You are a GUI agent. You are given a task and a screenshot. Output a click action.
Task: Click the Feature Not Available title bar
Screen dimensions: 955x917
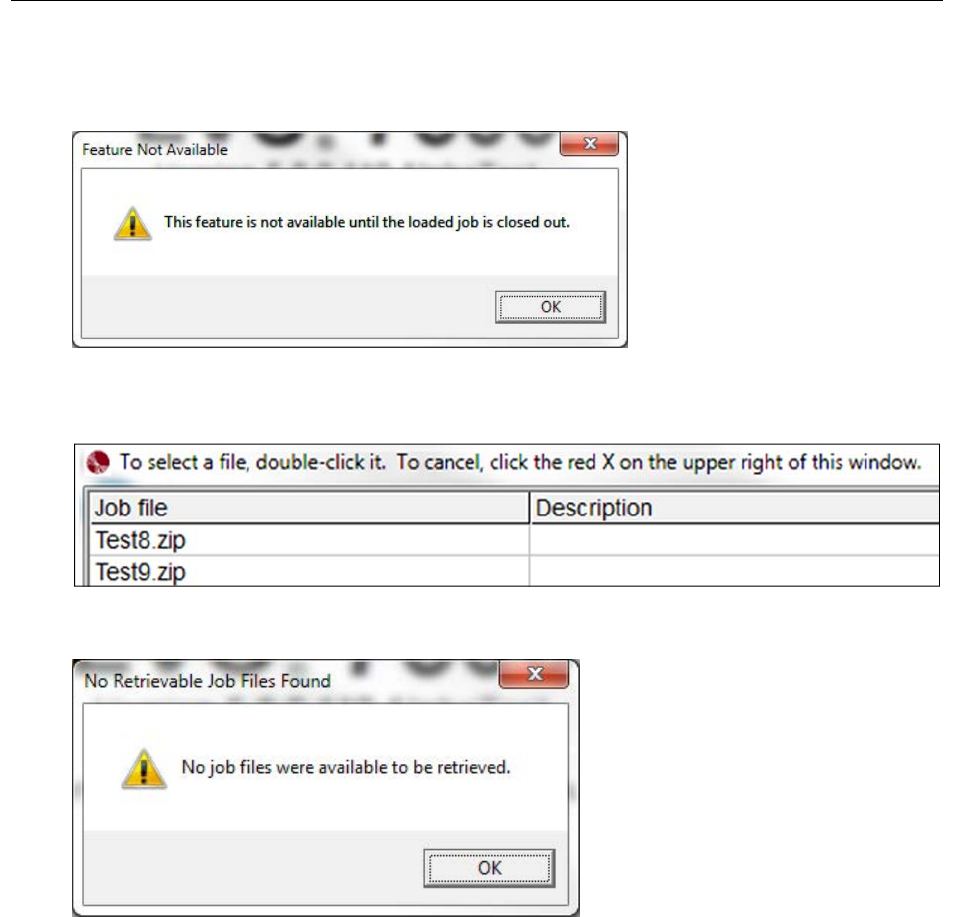click(x=317, y=149)
